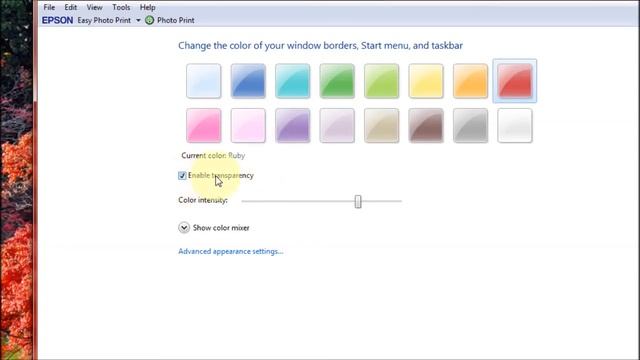Select the Blush pale pink swatch
Viewport: 640px width, 360px height.
(248, 125)
